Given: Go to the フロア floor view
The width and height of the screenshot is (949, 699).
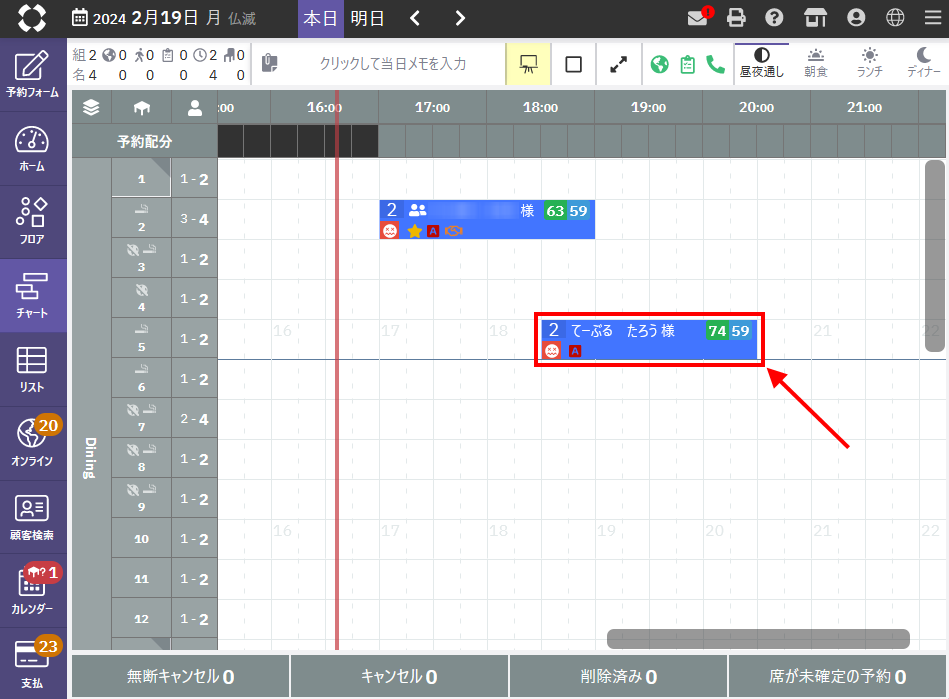Looking at the screenshot, I should [x=33, y=221].
